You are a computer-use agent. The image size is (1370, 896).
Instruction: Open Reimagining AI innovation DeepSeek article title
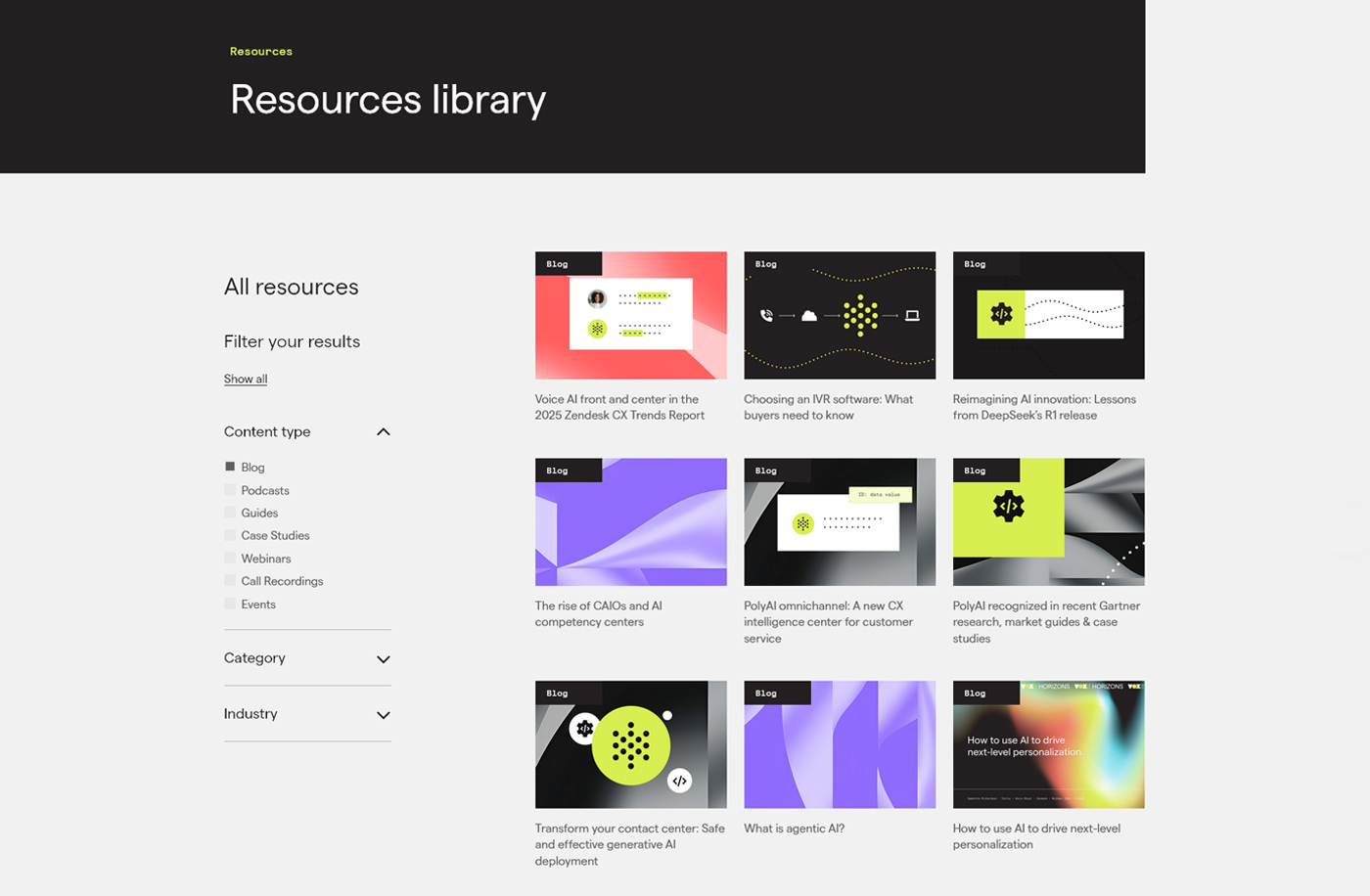coord(1044,407)
